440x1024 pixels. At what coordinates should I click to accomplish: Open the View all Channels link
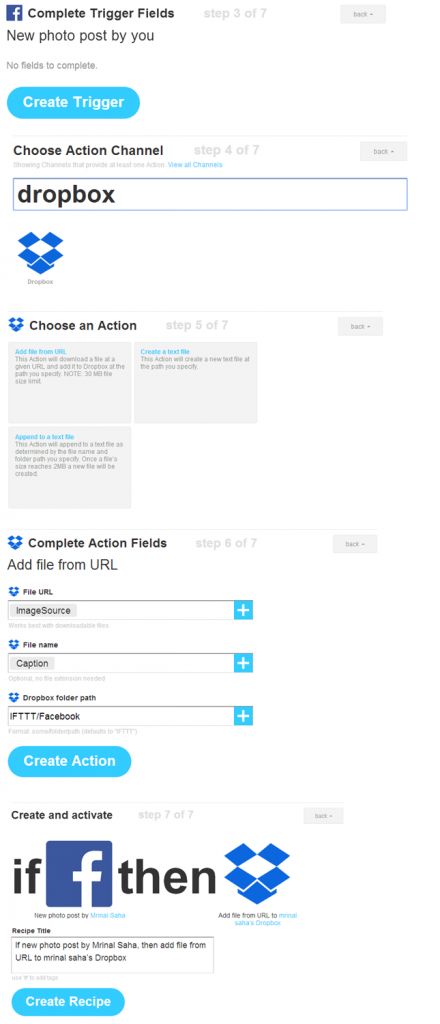195,165
